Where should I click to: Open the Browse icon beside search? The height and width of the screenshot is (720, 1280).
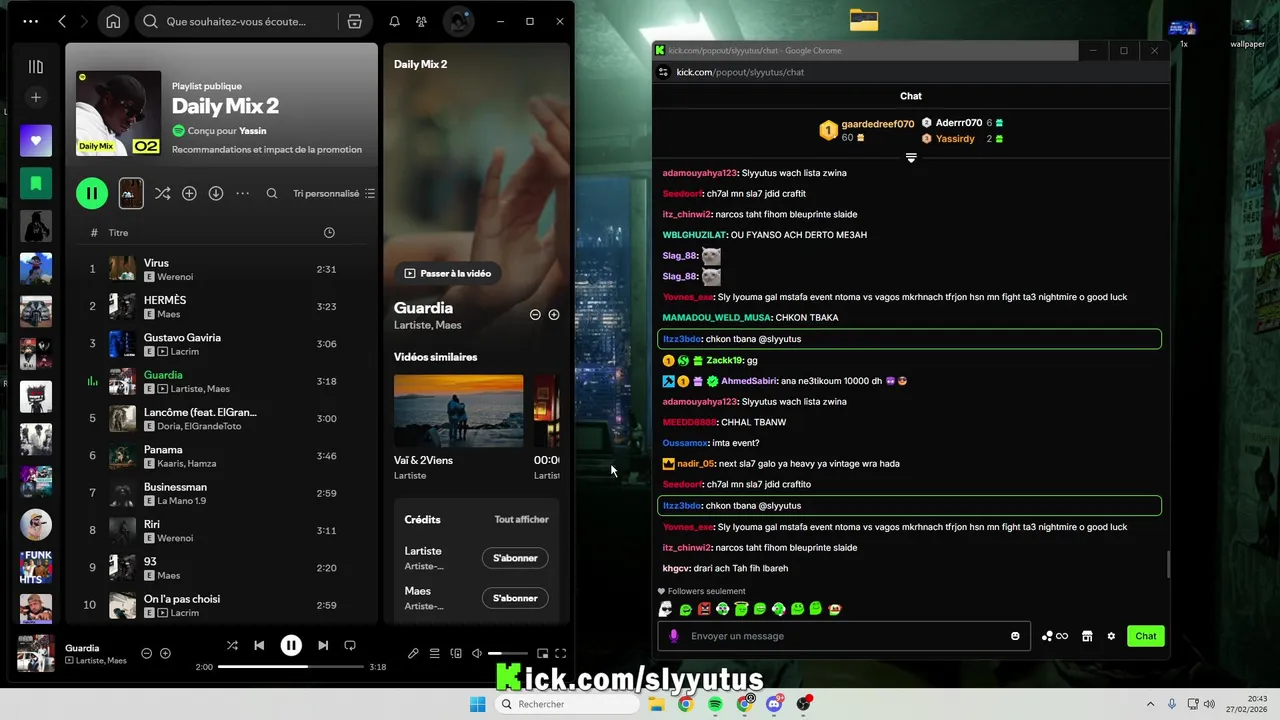point(354,21)
